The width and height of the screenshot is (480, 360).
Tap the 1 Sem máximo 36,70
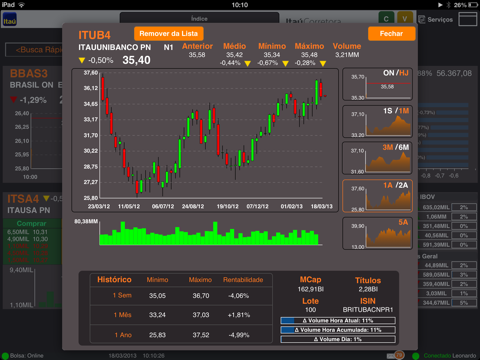(x=201, y=296)
